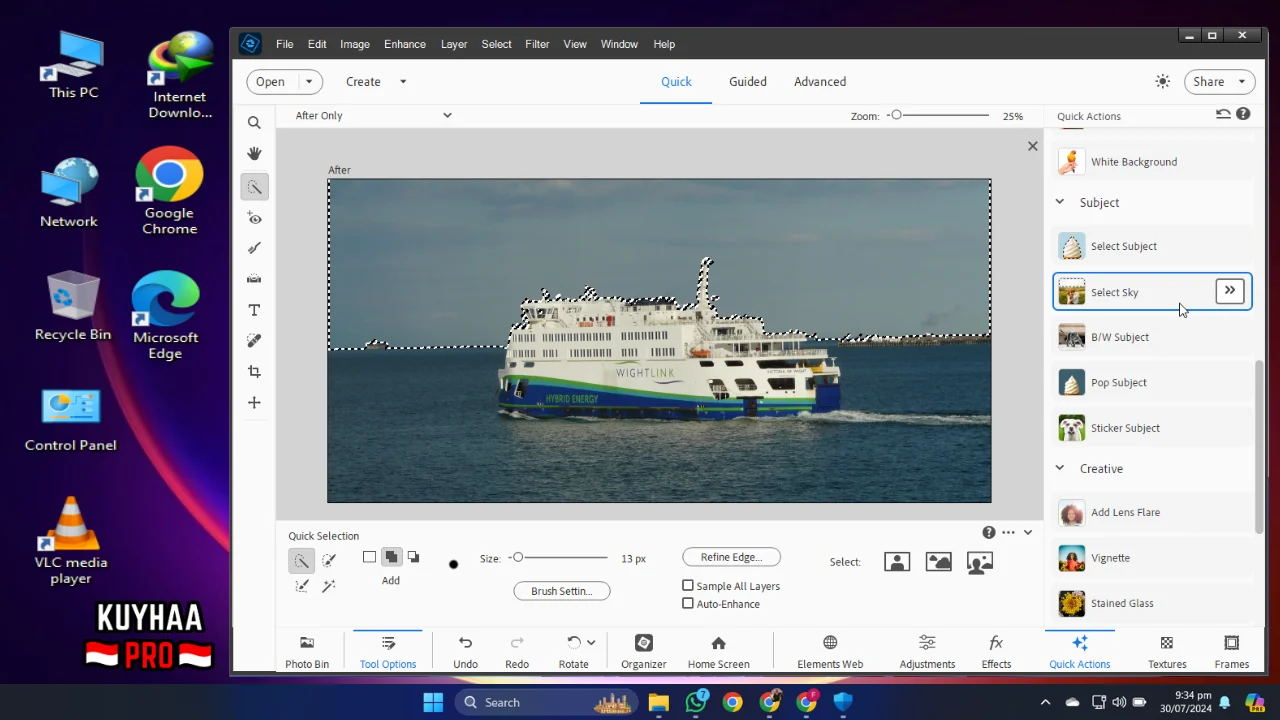
Task: Choose Magic Wand in tool options
Action: click(x=328, y=586)
